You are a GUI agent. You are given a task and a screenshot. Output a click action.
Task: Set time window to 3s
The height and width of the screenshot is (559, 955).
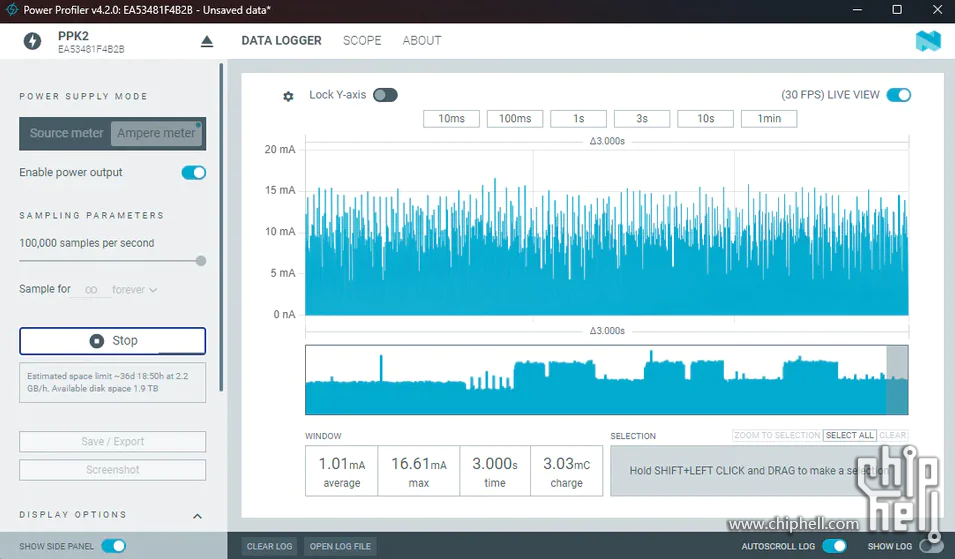click(x=642, y=119)
